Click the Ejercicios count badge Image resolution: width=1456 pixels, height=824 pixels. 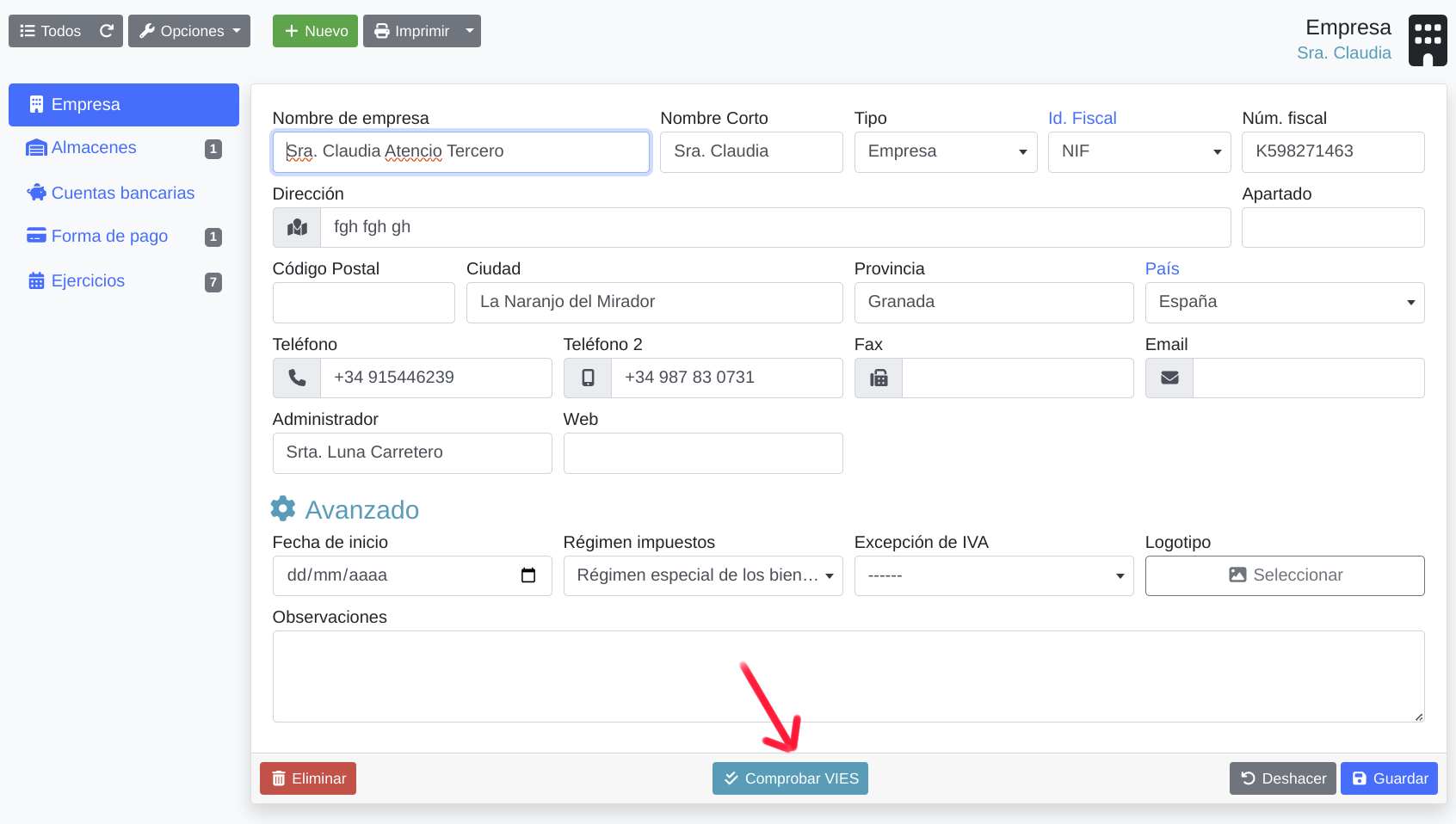(x=213, y=282)
